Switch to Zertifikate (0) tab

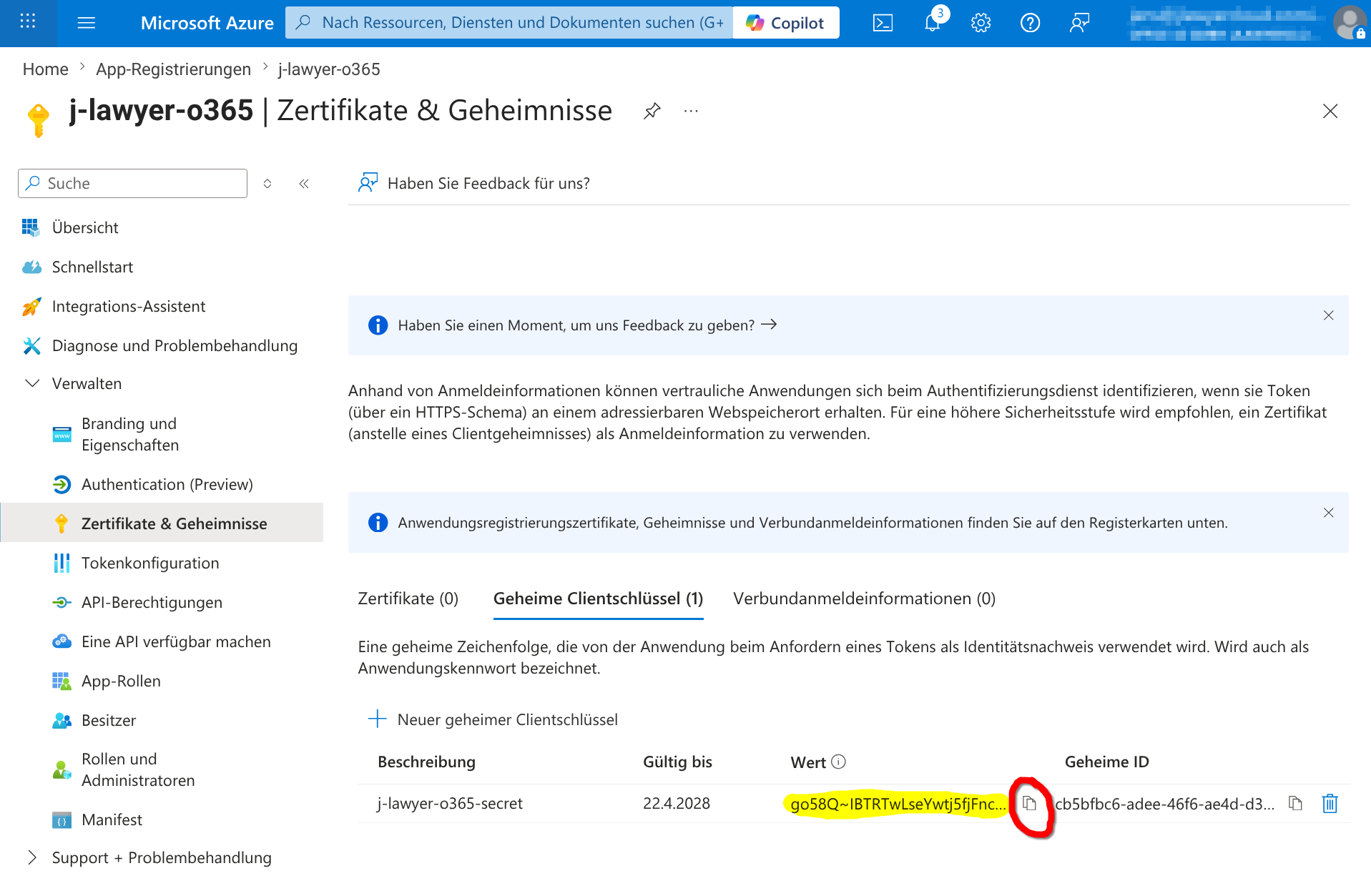(x=408, y=599)
